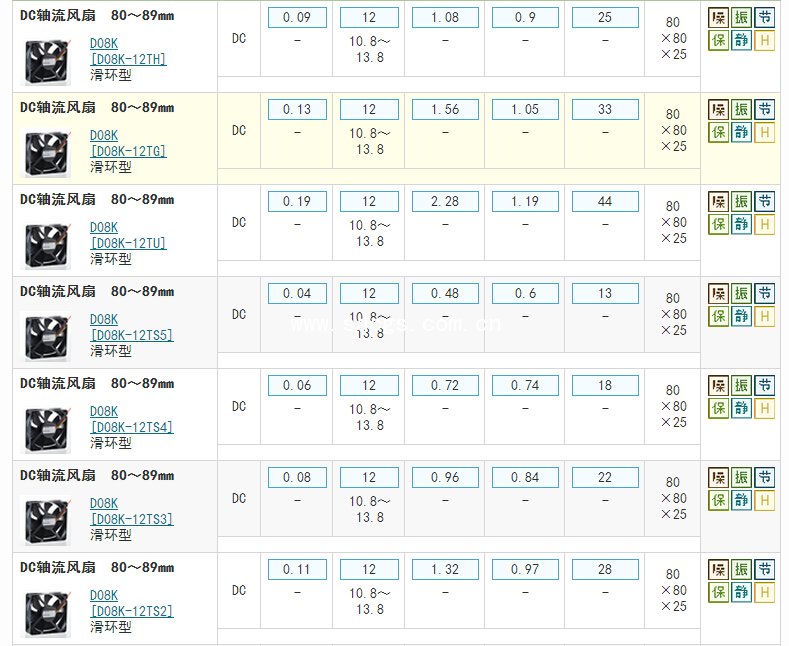Click D08K series link above [D08K-12TS5]
789x646 pixels.
tap(104, 320)
